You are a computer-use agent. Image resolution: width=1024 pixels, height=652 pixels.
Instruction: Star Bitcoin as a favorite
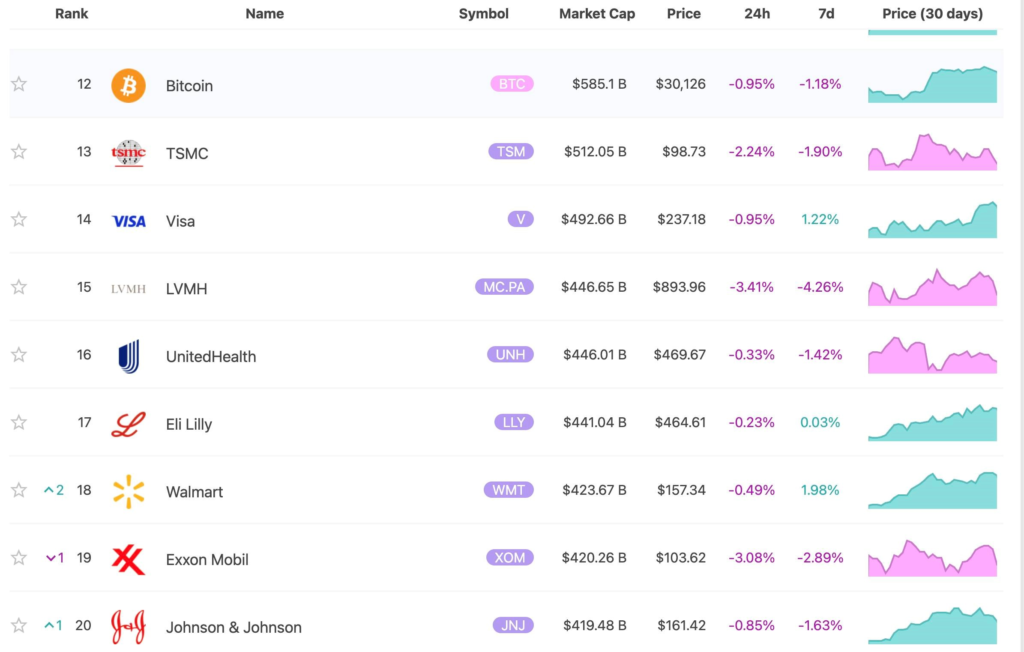[x=19, y=84]
